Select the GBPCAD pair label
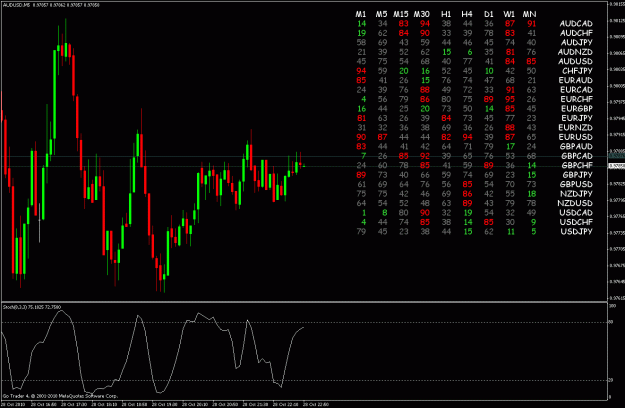 point(577,156)
